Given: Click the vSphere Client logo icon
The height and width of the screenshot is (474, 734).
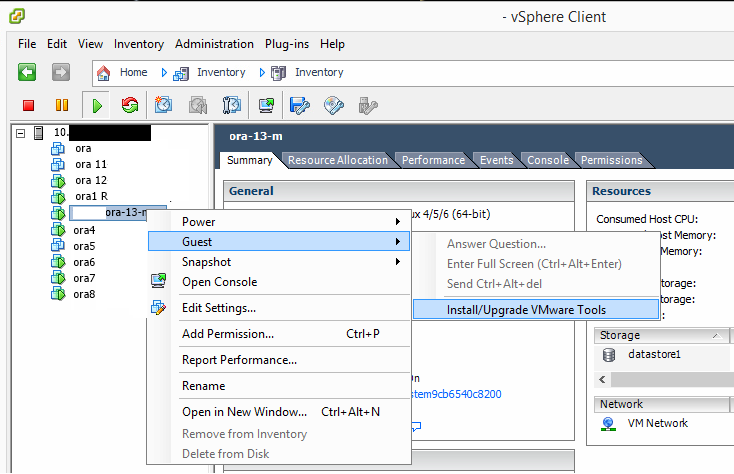Looking at the screenshot, I should pyautogui.click(x=17, y=16).
